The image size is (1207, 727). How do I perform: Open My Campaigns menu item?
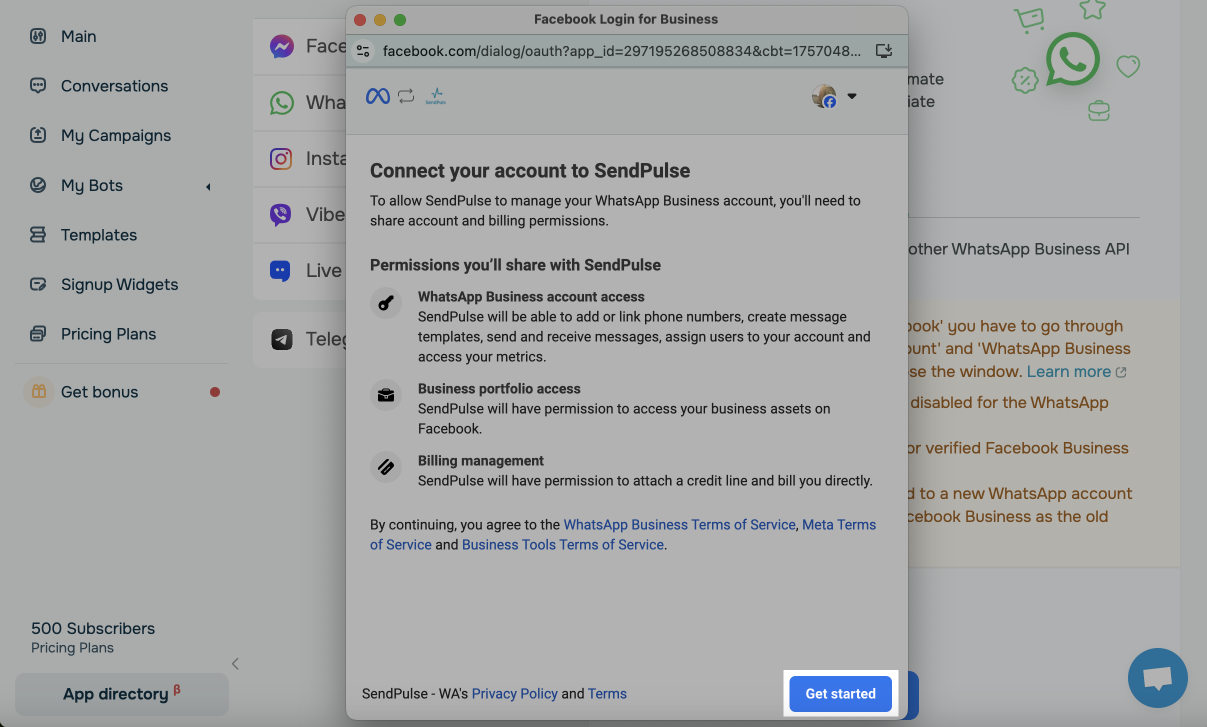pyautogui.click(x=115, y=135)
